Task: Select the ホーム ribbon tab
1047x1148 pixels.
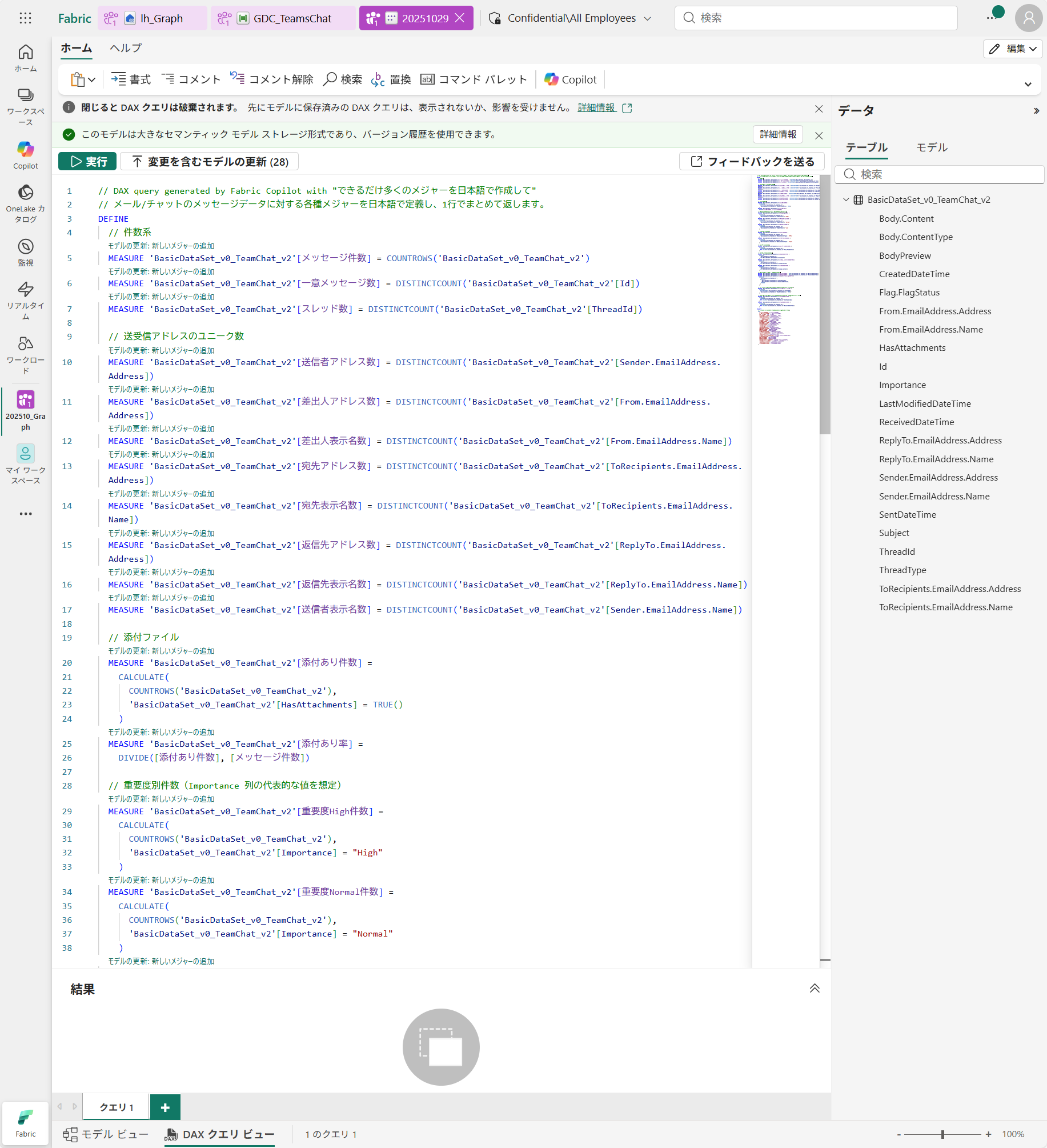Action: [x=77, y=49]
